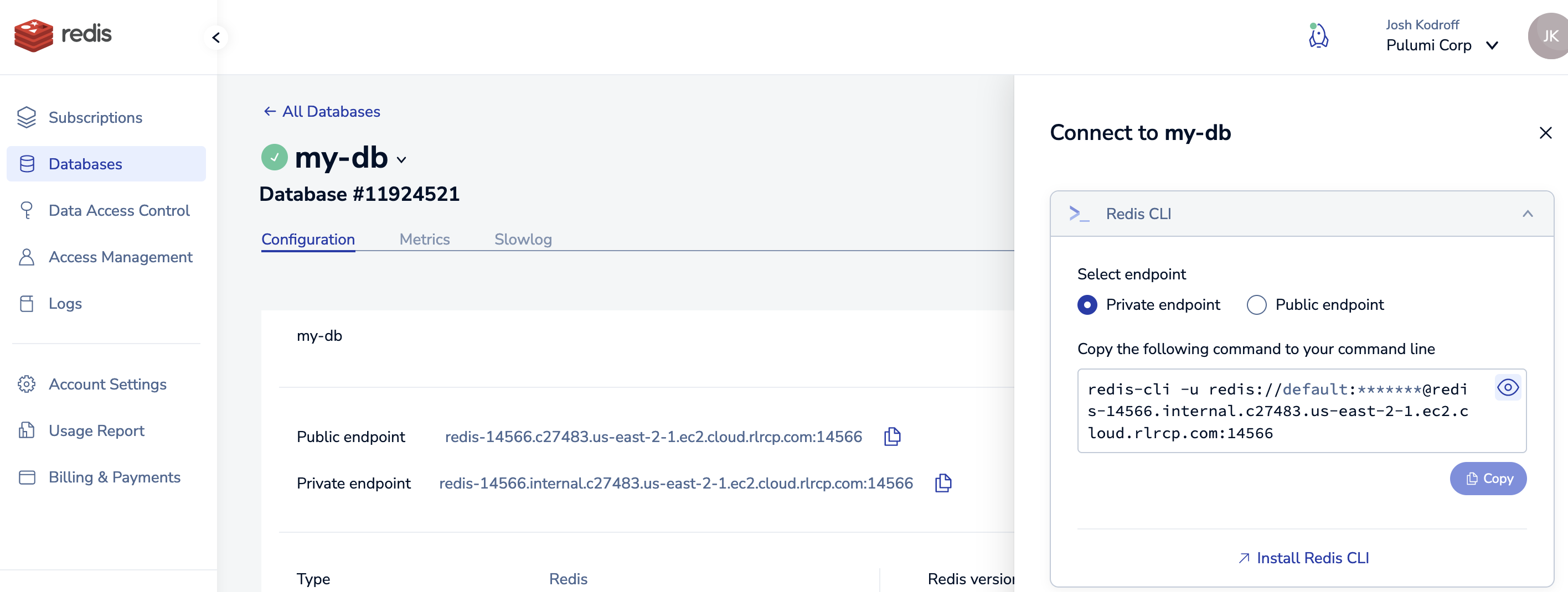Click the Usage Report icon
1568x592 pixels.
26,431
